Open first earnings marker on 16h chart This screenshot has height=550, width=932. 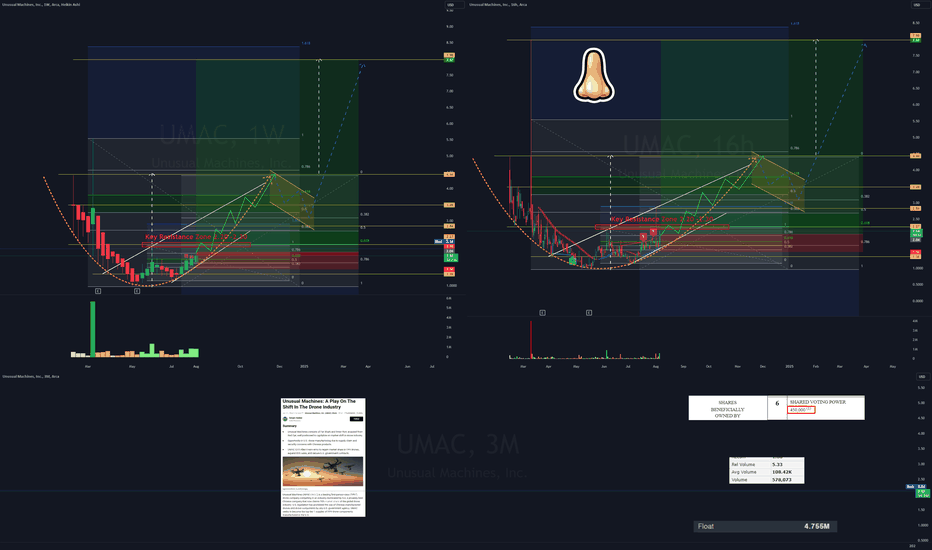(x=543, y=313)
